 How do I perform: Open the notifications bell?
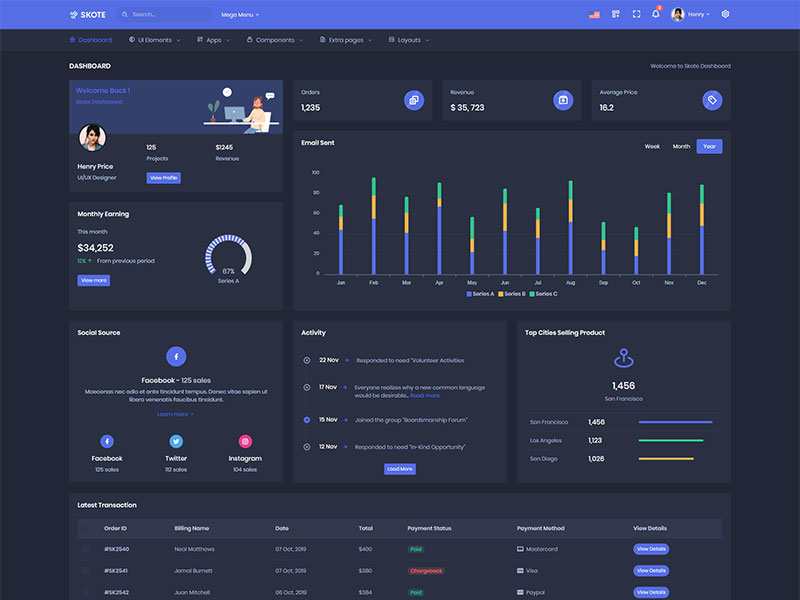pos(656,14)
